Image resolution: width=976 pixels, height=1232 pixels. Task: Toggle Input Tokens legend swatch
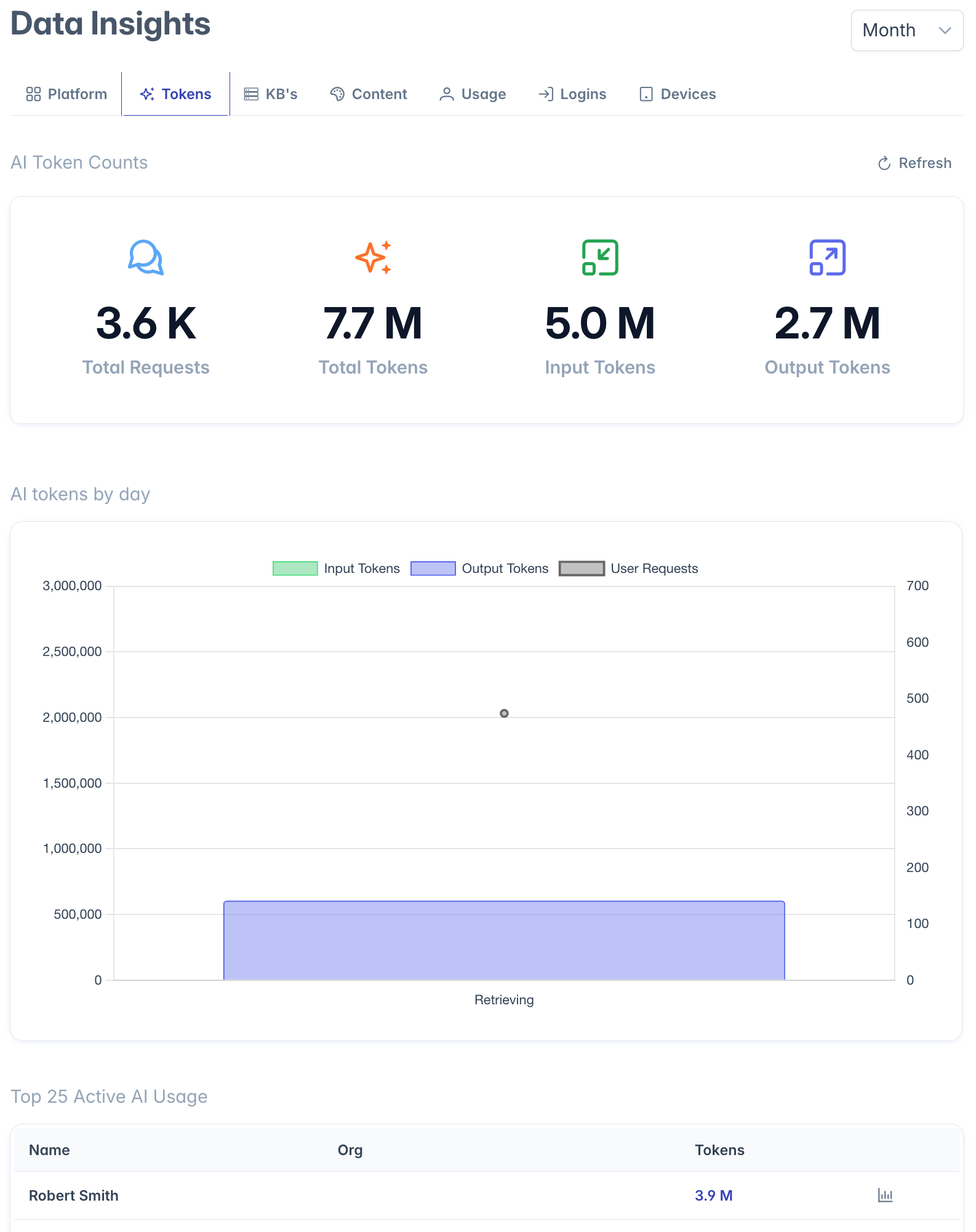pyautogui.click(x=295, y=569)
